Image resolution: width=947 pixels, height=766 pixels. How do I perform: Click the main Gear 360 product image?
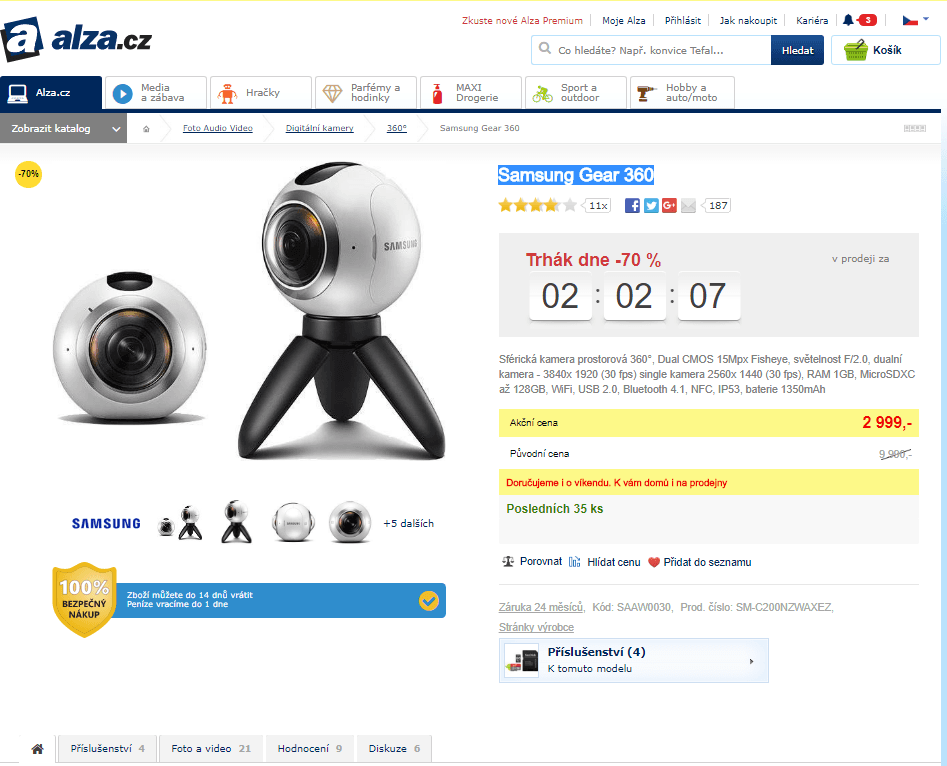tap(249, 311)
